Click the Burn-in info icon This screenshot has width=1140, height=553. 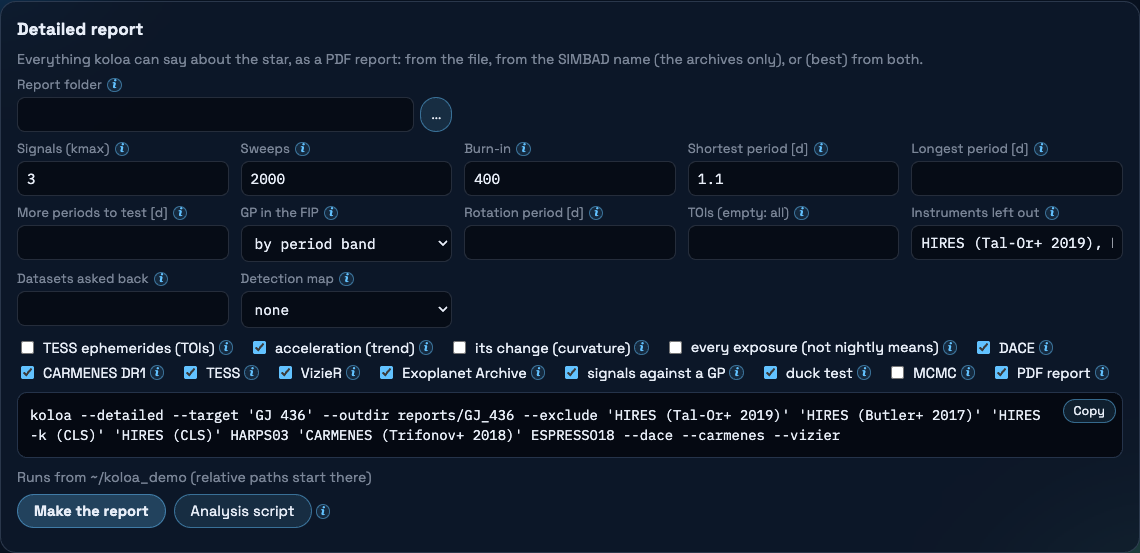[x=523, y=149]
